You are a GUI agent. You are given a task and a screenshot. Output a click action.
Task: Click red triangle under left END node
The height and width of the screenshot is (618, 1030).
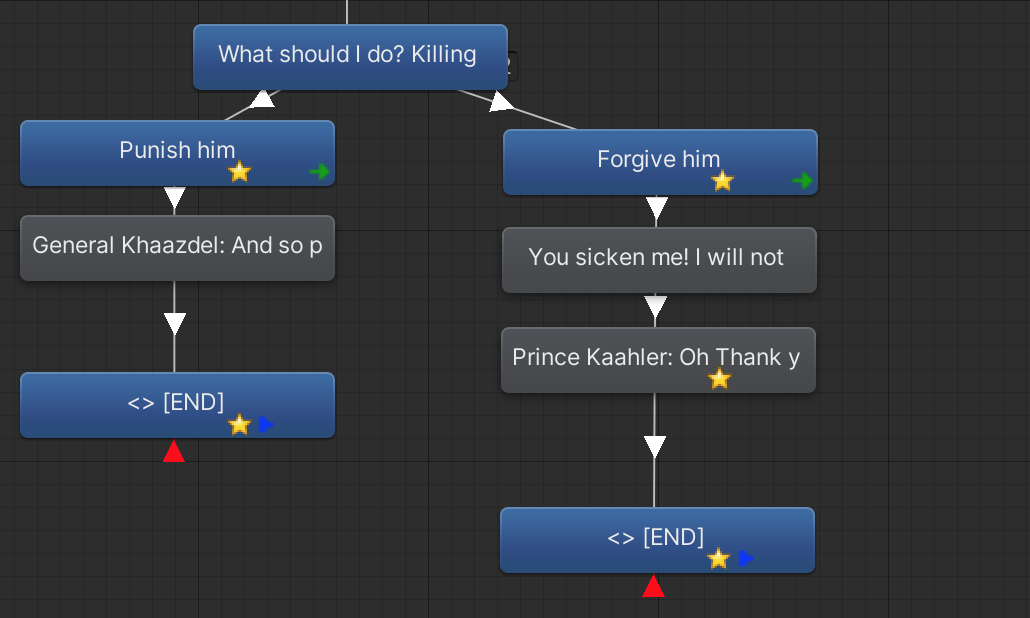(174, 452)
